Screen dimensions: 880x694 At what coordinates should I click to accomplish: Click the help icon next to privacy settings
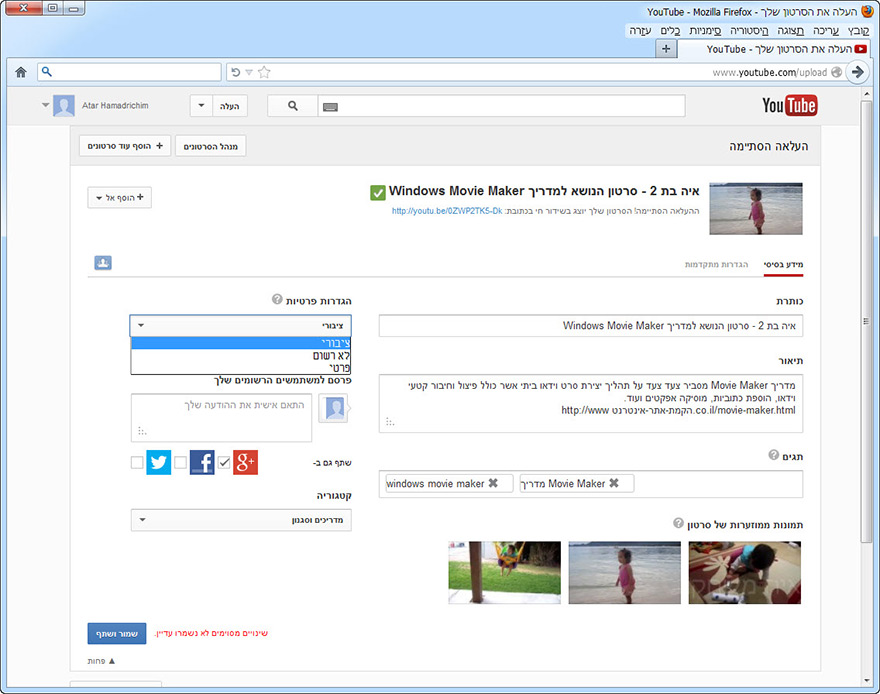[x=277, y=298]
